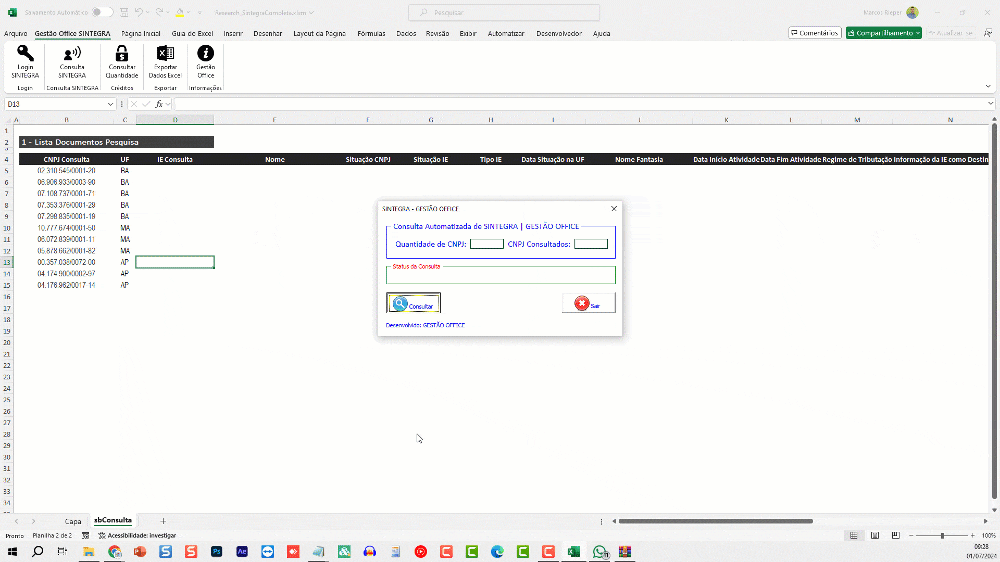The height and width of the screenshot is (562, 1000).
Task: Open the Layout da Página tab
Action: point(319,33)
